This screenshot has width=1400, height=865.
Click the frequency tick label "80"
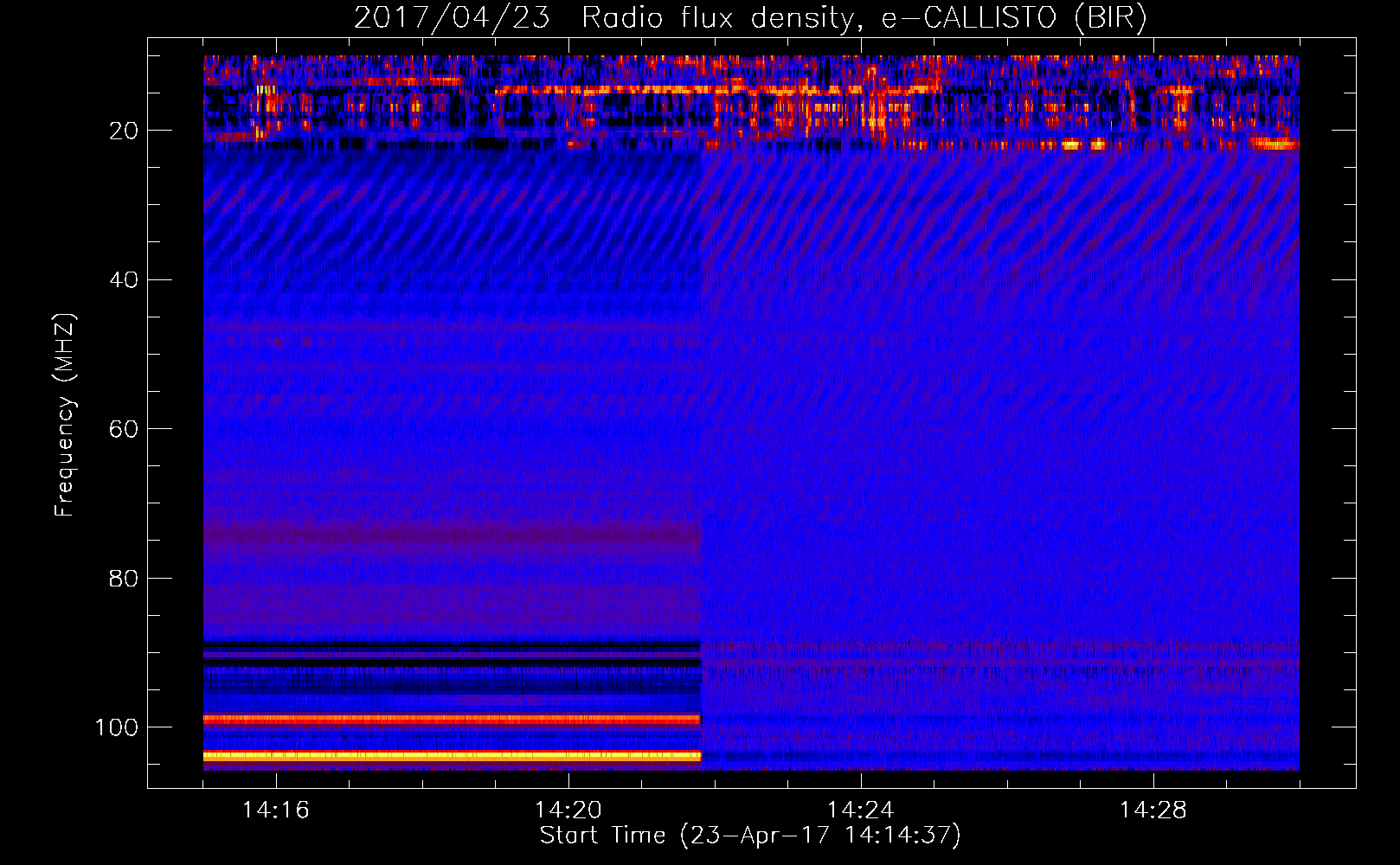tap(124, 578)
